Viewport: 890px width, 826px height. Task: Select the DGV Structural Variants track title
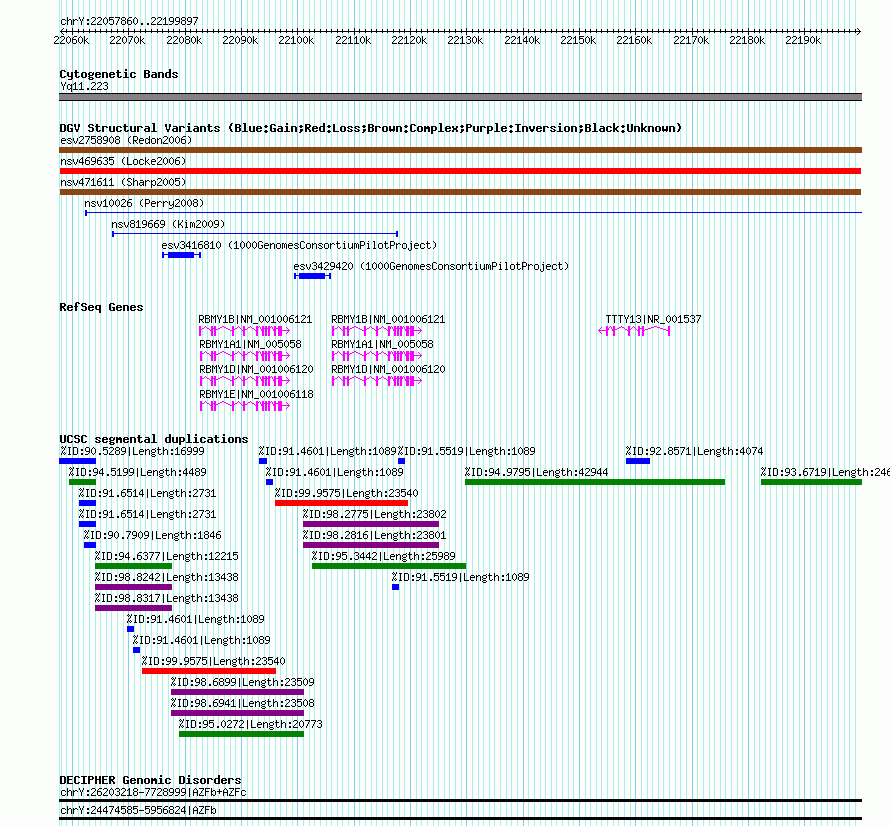pos(371,128)
